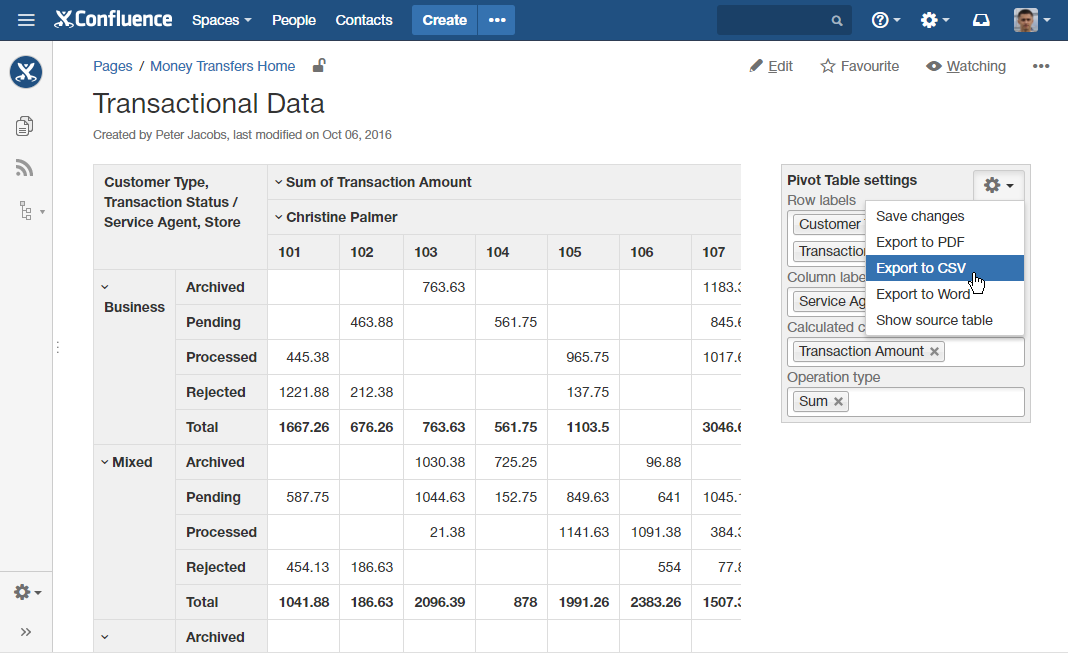The height and width of the screenshot is (653, 1068).
Task: Open the hamburger menu in header
Action: 26,20
